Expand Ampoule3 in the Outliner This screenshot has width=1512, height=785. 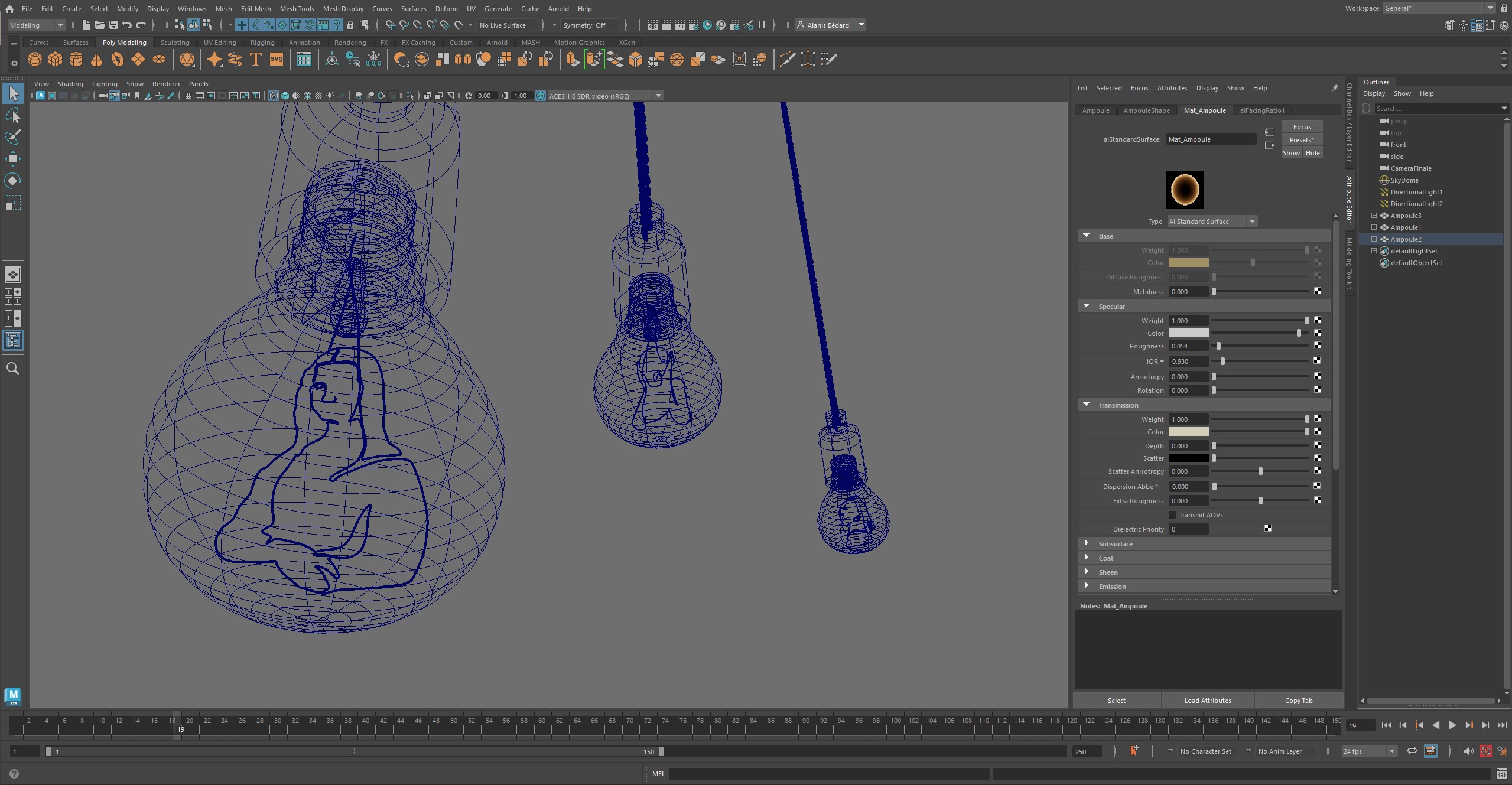tap(1374, 216)
